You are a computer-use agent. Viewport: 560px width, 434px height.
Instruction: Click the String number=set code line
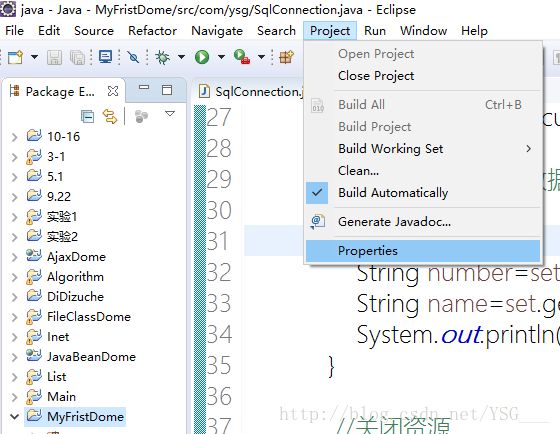(x=458, y=273)
